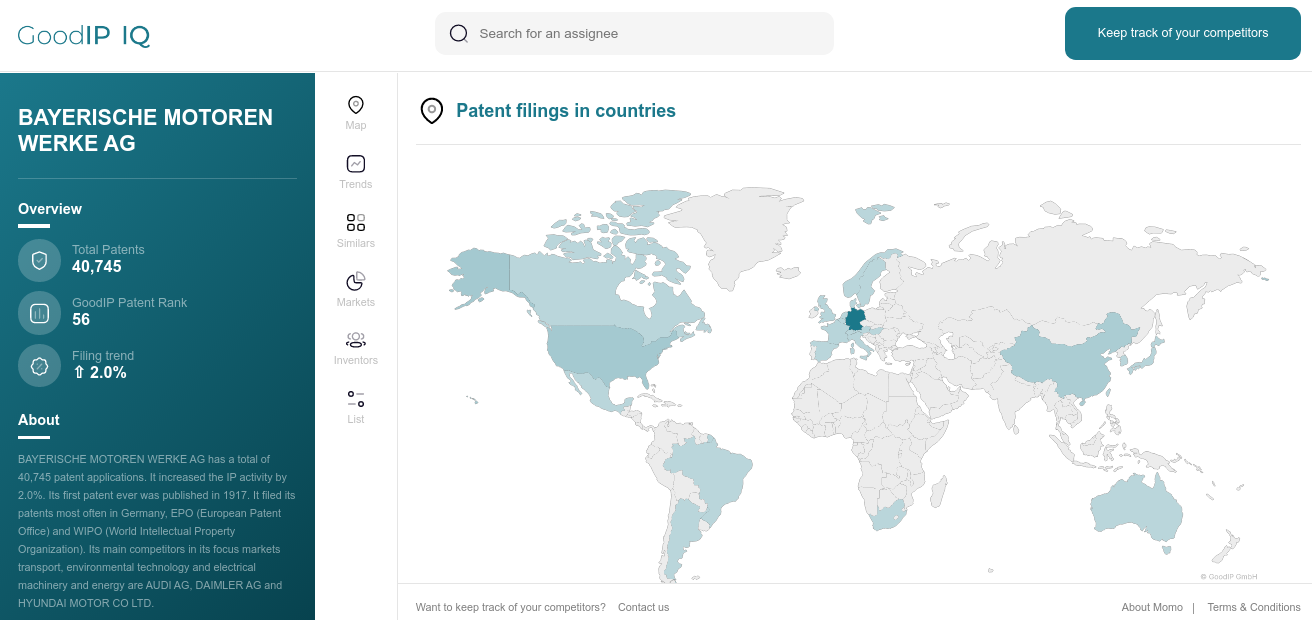Screen dimensions: 1312x620
Task: Open the Similars grid icon
Action: coord(355,222)
